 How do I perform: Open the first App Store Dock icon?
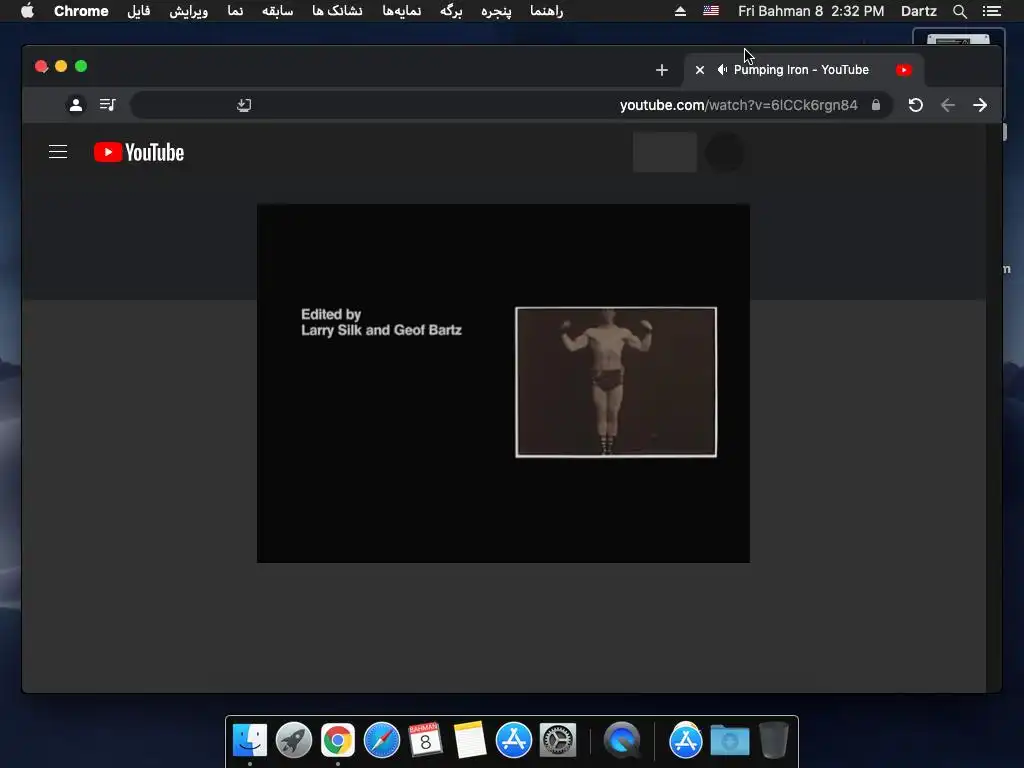513,740
